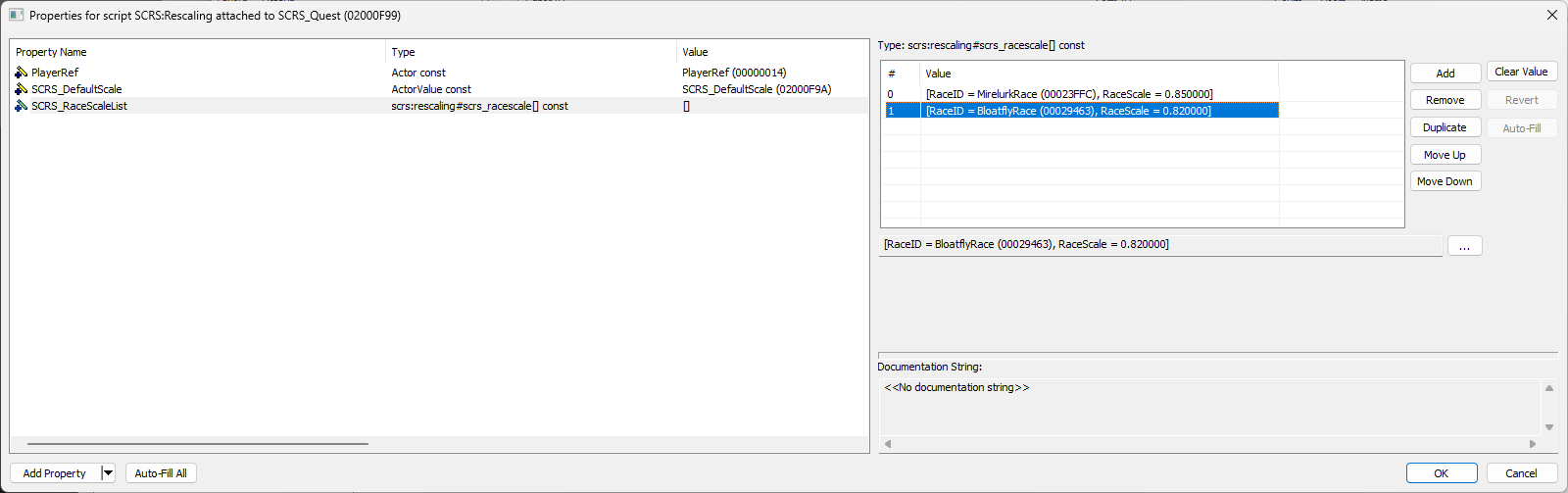Click the PlayerRef property icon
The width and height of the screenshot is (1568, 493).
click(x=21, y=73)
